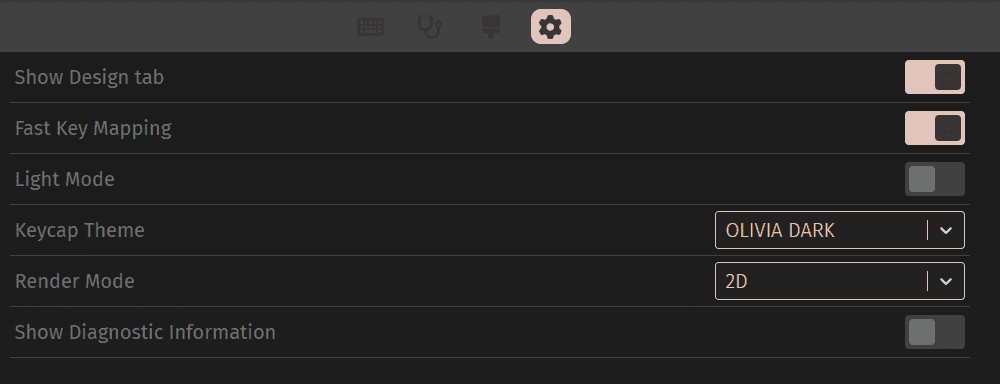
Task: Turn off the Fast Key Mapping switch
Action: coord(934,128)
